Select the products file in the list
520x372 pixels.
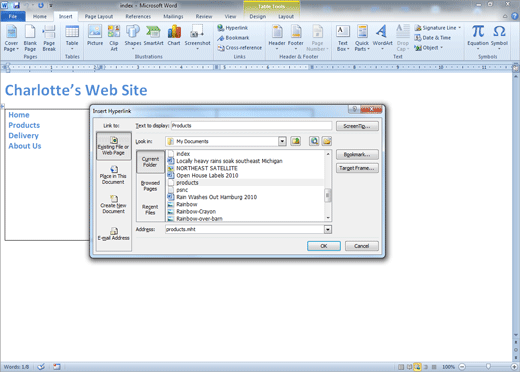tap(246, 183)
